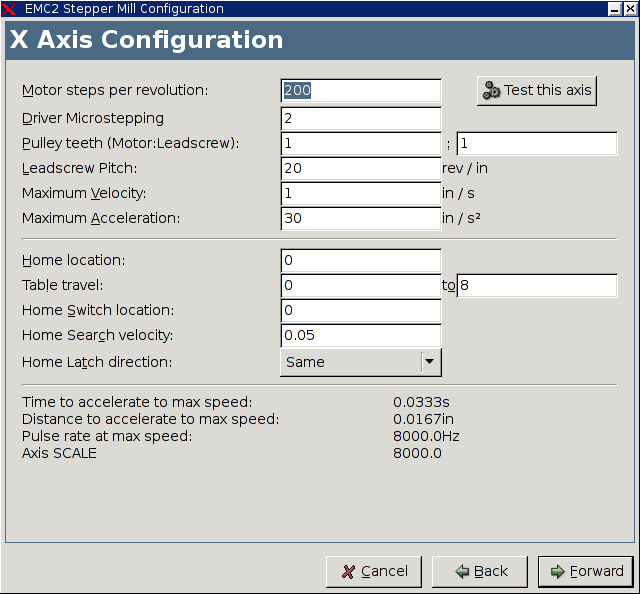Close the EMC2 Stepper Mill Configuration window
This screenshot has width=640, height=594.
[x=630, y=9]
